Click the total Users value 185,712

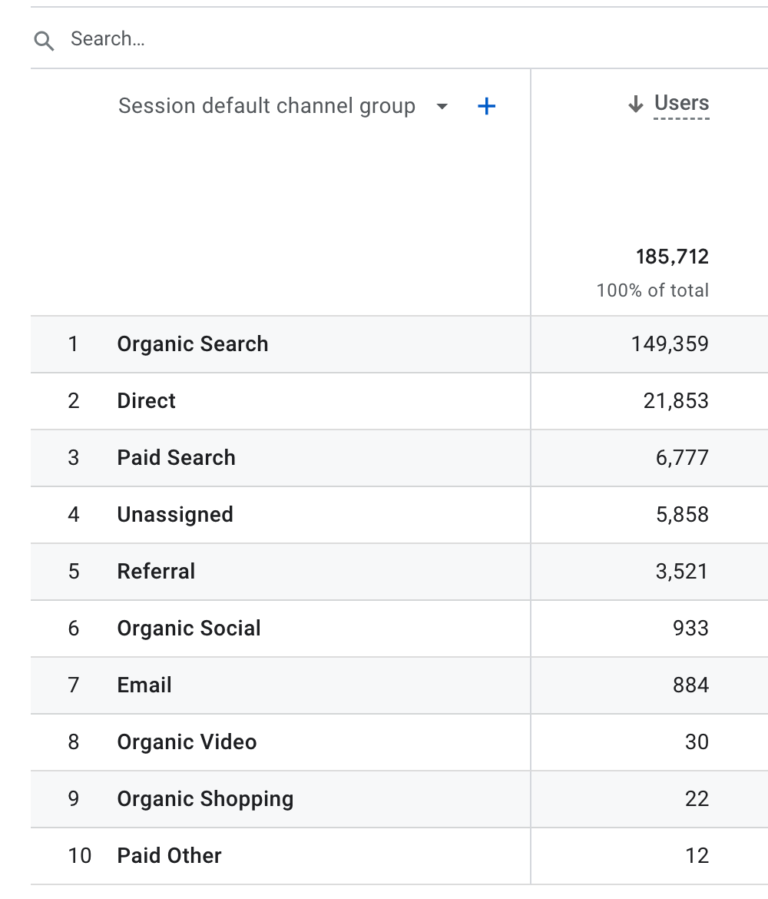click(670, 256)
